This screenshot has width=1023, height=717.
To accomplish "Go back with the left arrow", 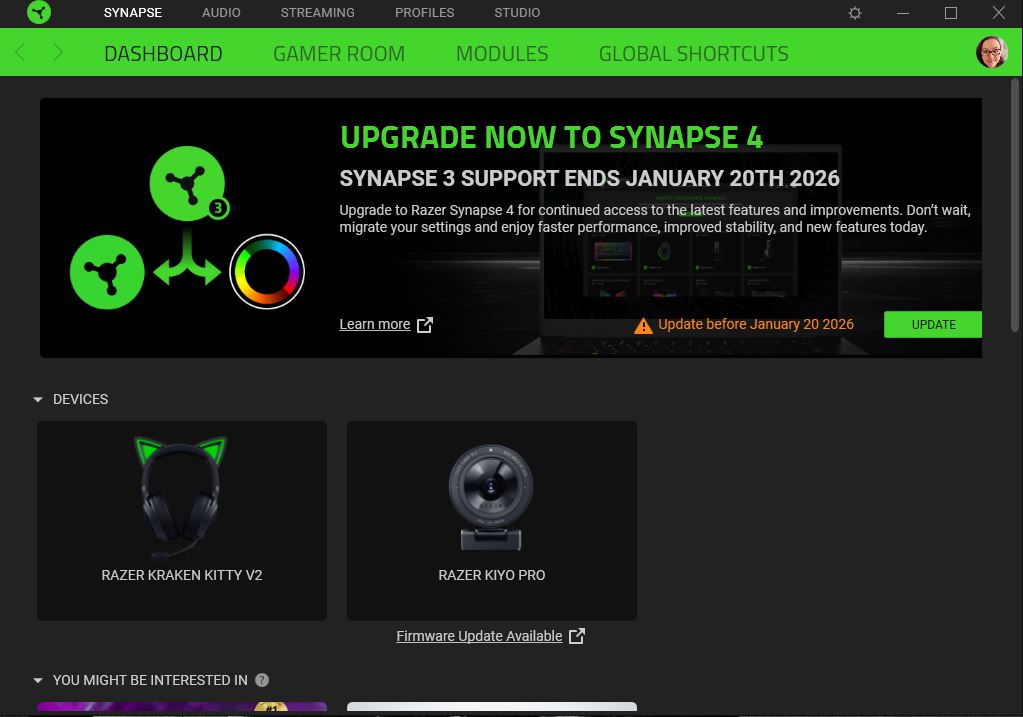I will point(20,52).
